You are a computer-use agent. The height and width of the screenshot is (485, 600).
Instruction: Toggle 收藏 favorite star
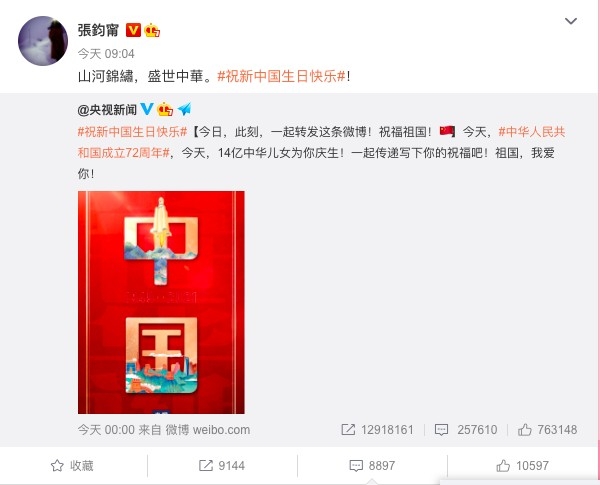(x=72, y=466)
